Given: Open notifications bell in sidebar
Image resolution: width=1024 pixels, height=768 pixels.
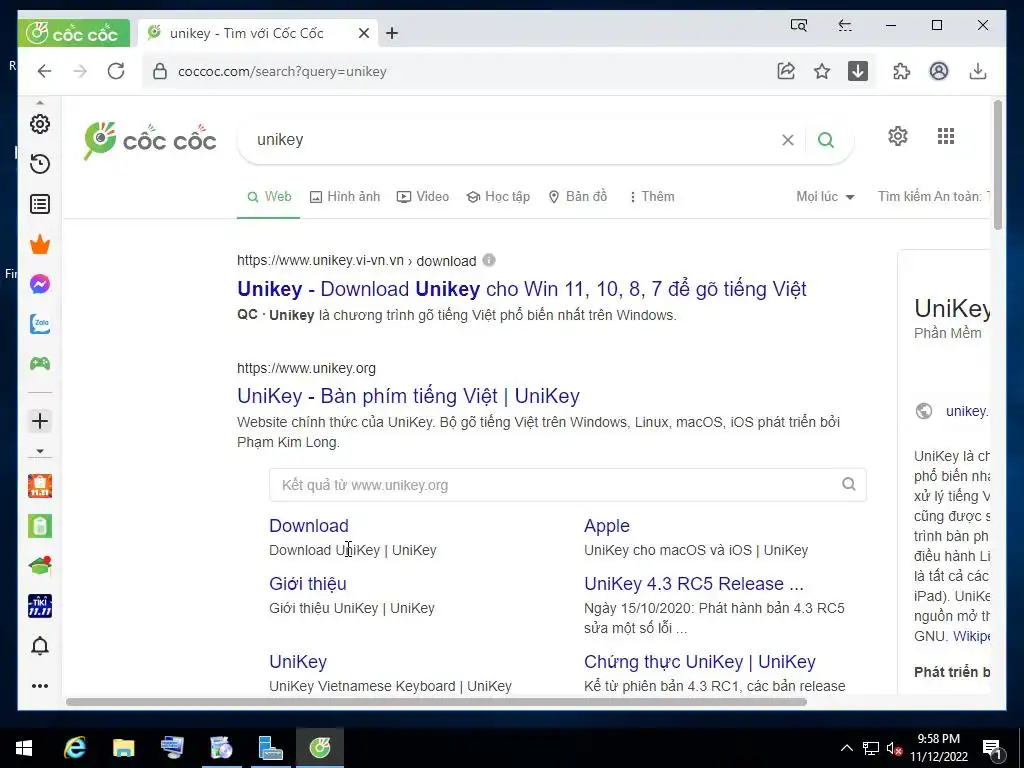Looking at the screenshot, I should pyautogui.click(x=40, y=646).
